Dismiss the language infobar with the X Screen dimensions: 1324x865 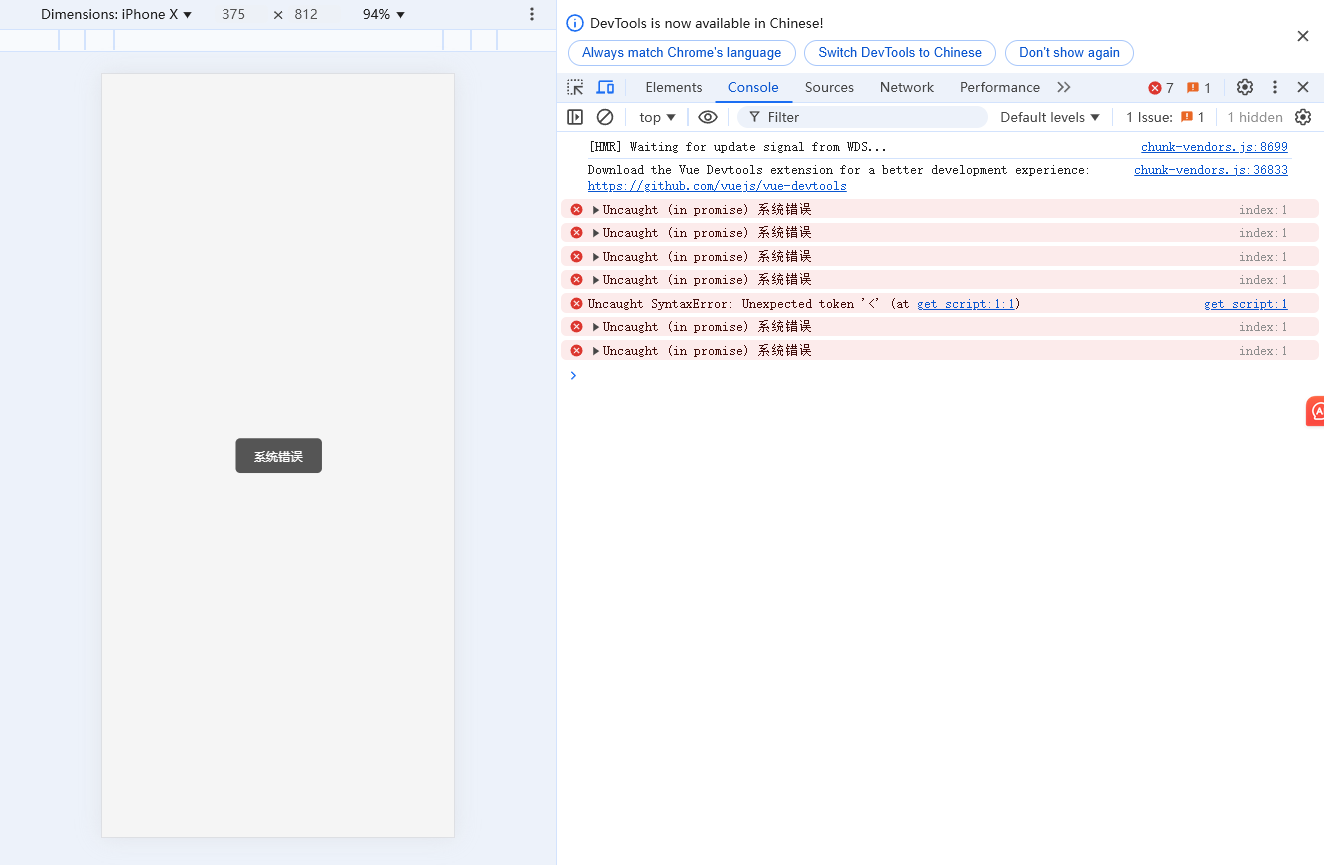[1303, 36]
